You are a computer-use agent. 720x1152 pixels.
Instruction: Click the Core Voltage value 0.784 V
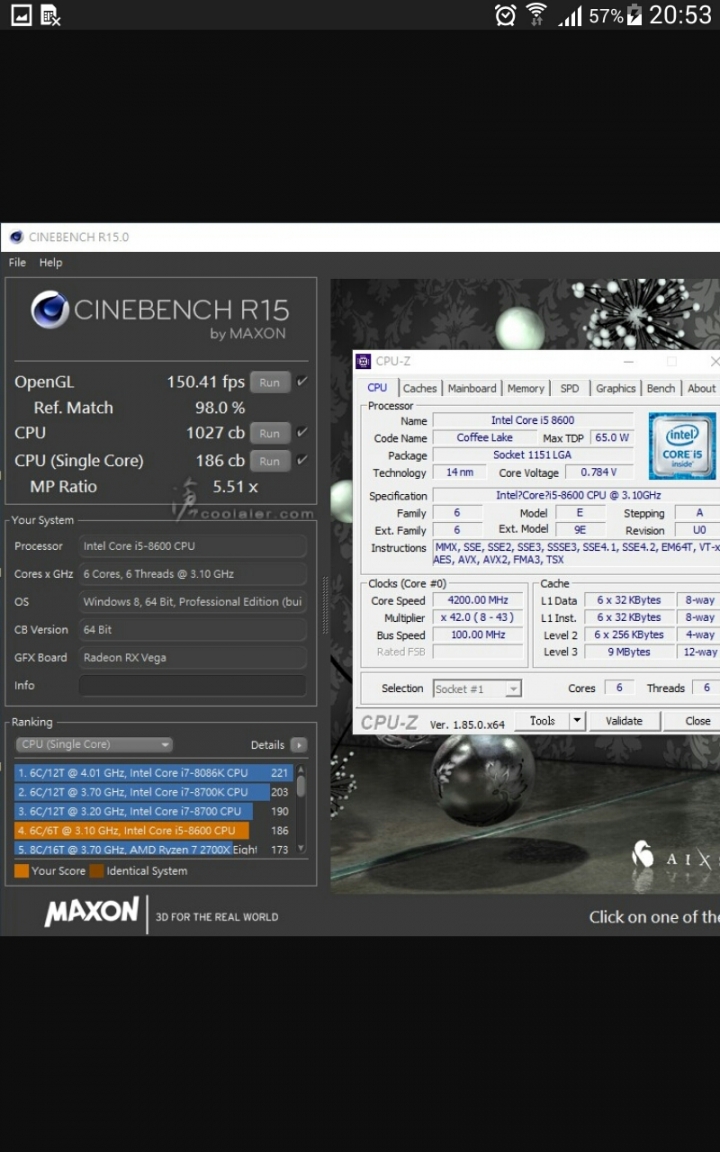(599, 472)
